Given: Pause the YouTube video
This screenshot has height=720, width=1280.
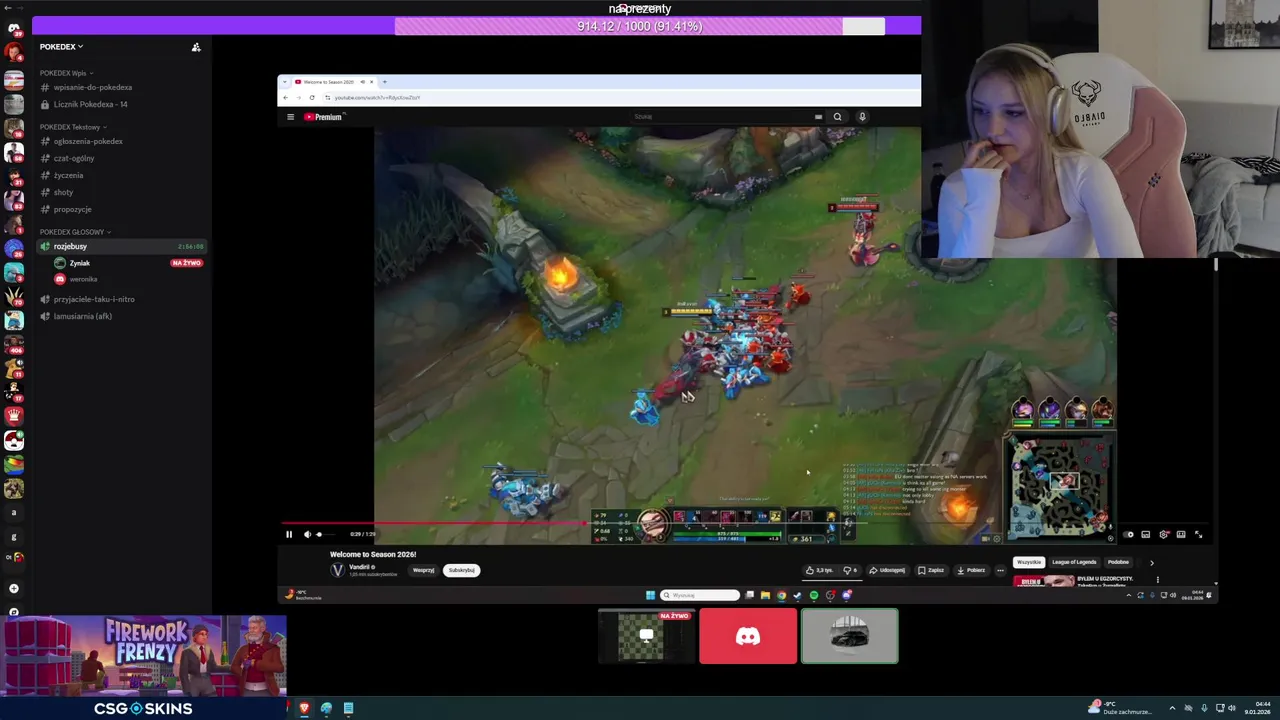Looking at the screenshot, I should pos(289,534).
